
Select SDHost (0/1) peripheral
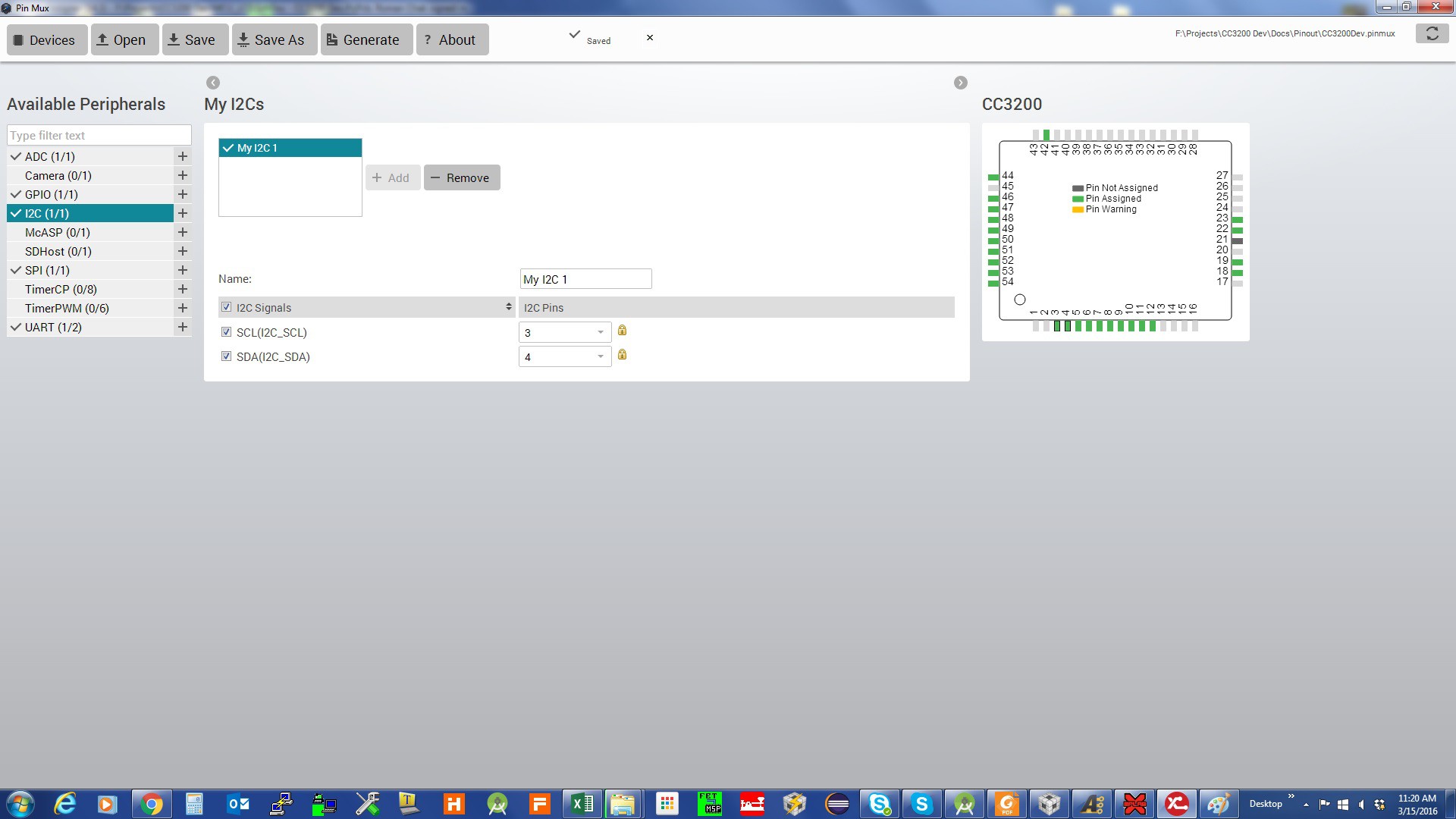(x=90, y=251)
